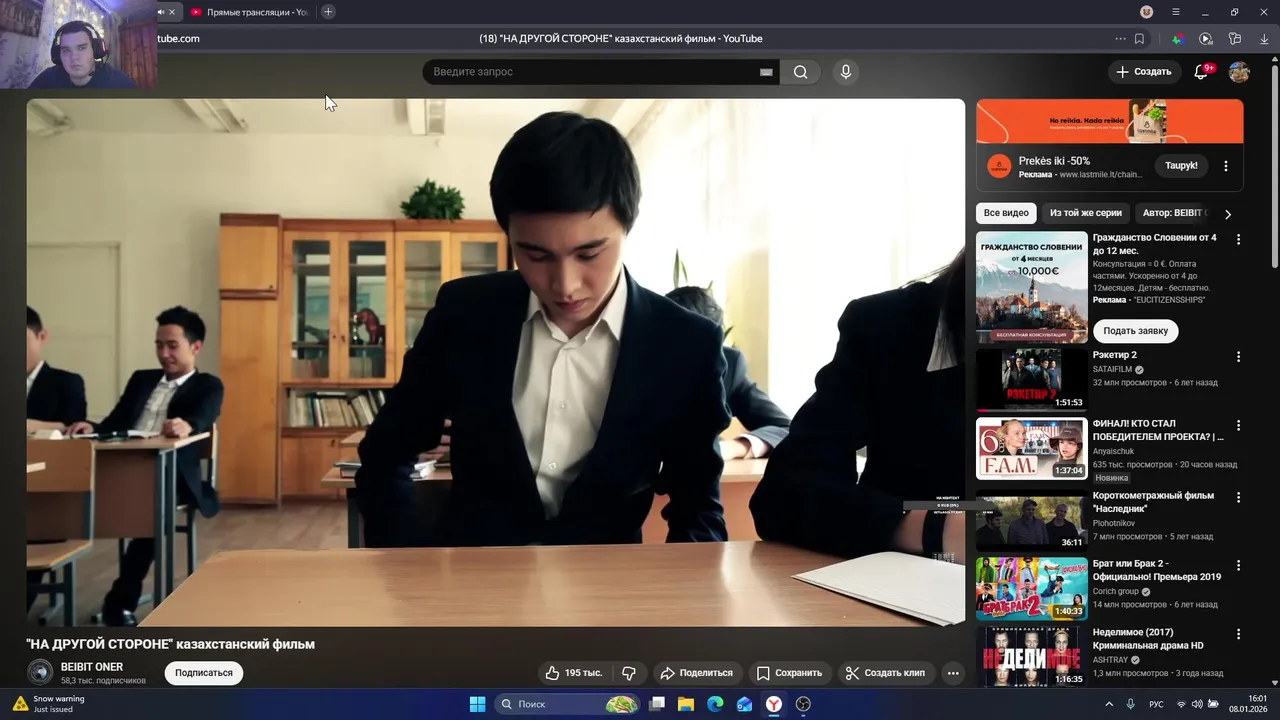
Task: Open on-screen keyboard icon in search box
Action: point(766,72)
